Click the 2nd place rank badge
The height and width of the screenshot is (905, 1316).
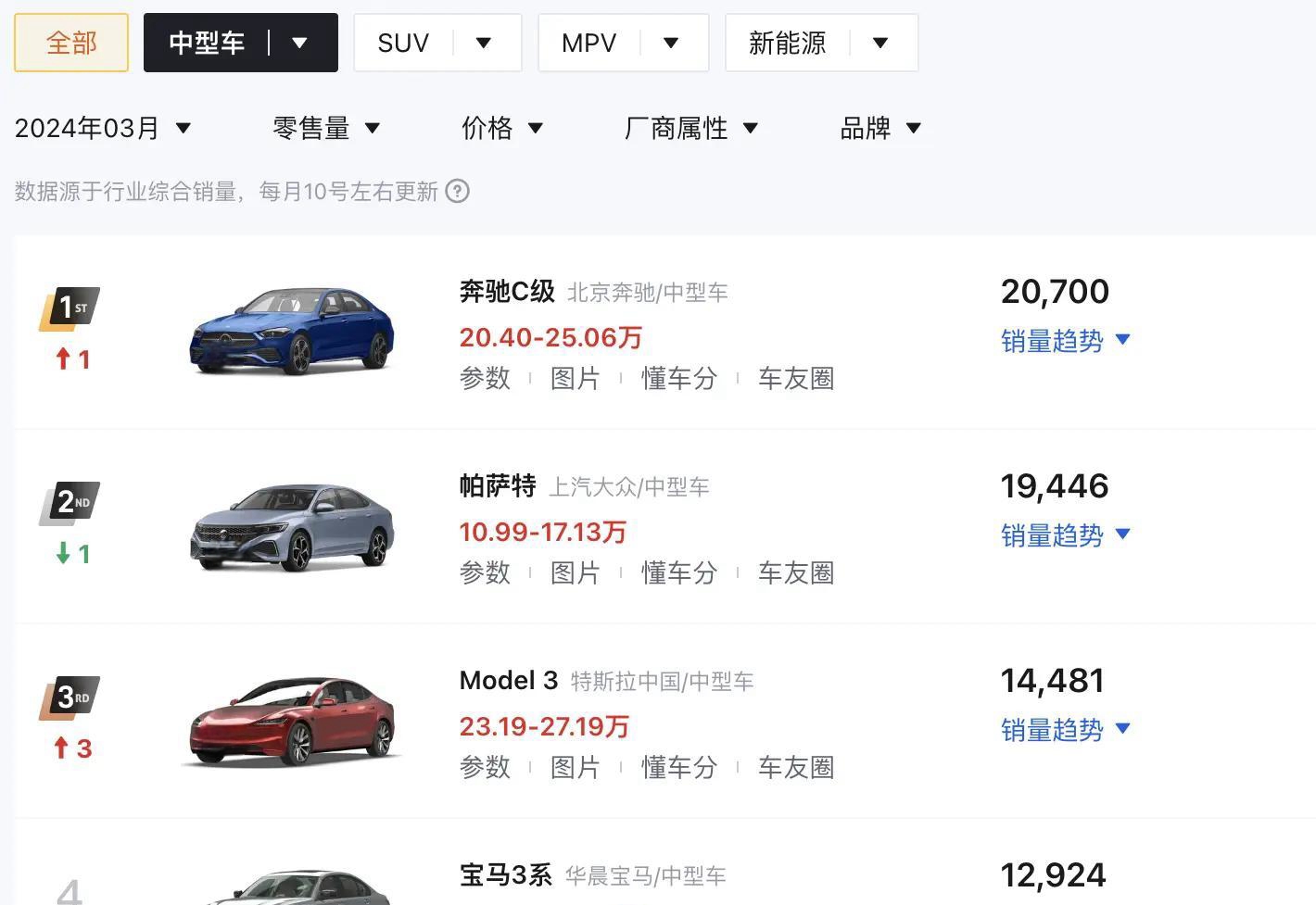click(70, 503)
